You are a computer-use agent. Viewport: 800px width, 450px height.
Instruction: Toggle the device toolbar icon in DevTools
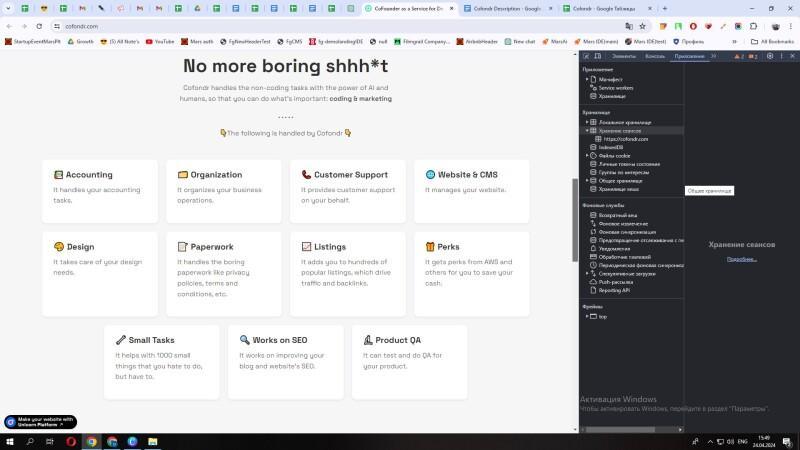click(597, 56)
